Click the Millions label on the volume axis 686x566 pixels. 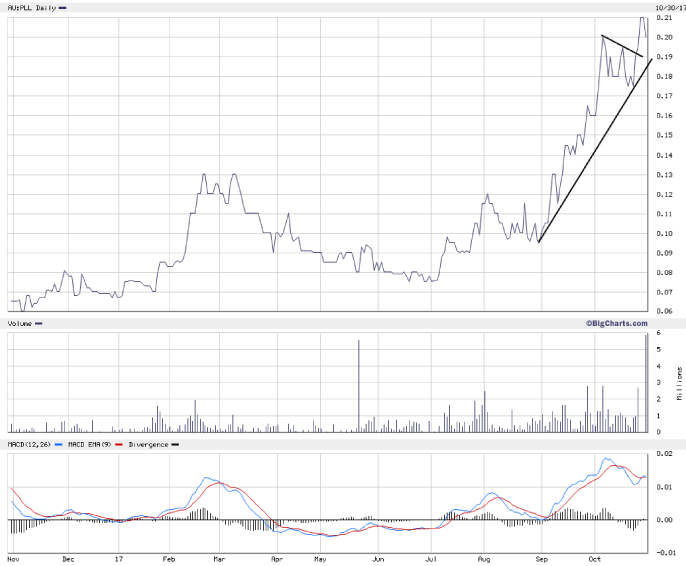coord(679,385)
